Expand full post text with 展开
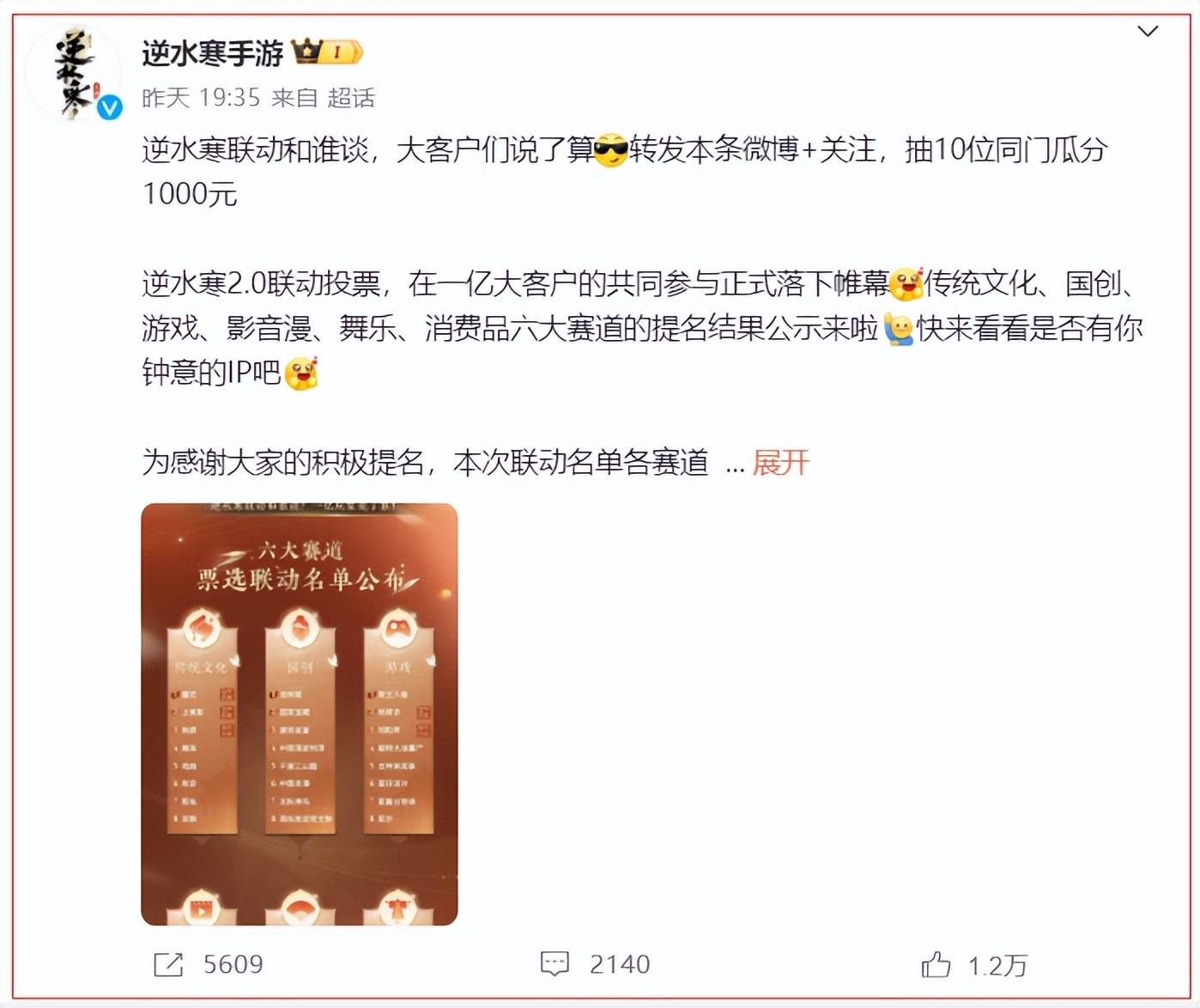This screenshot has width=1200, height=1008. pyautogui.click(x=780, y=463)
